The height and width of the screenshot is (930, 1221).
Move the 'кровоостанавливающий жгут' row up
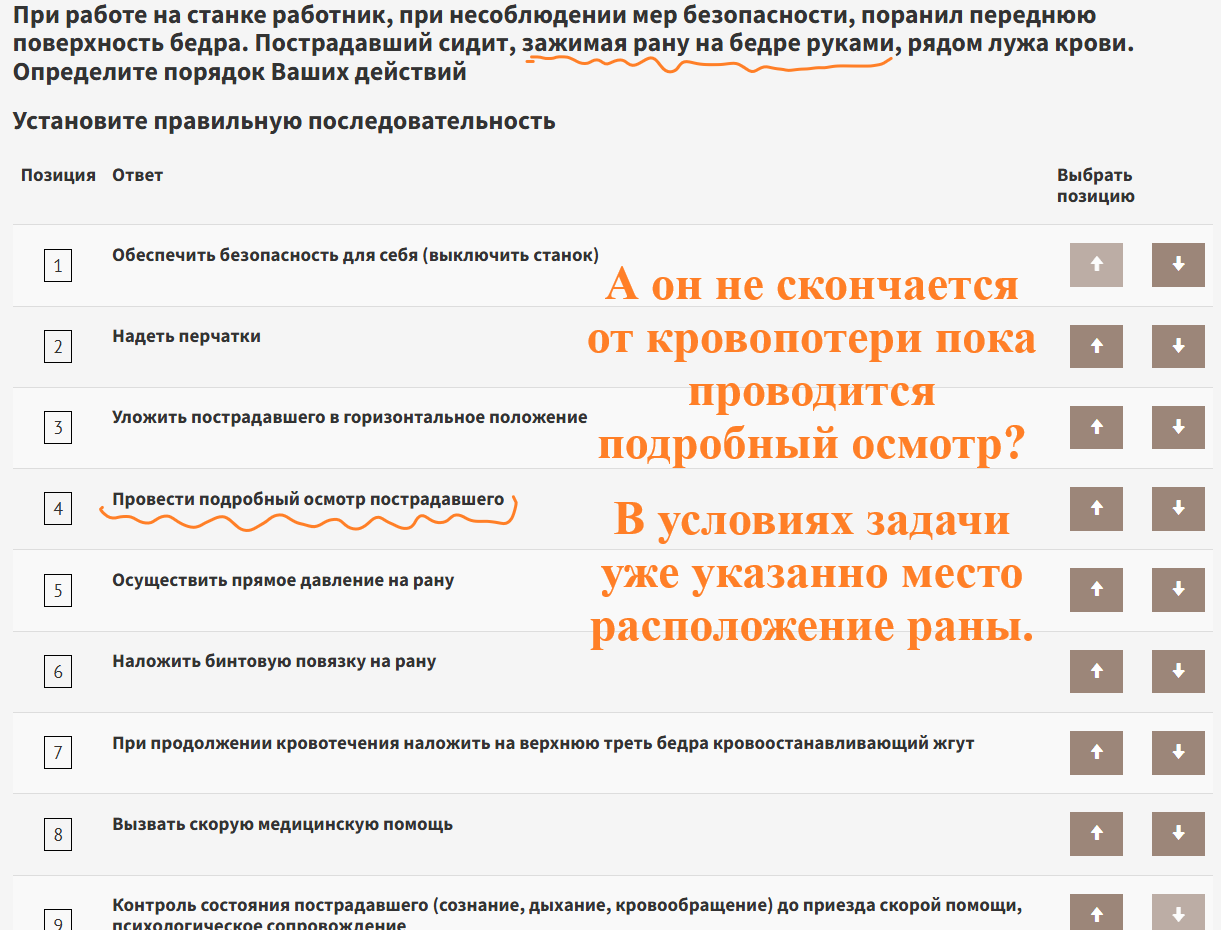[x=1096, y=752]
